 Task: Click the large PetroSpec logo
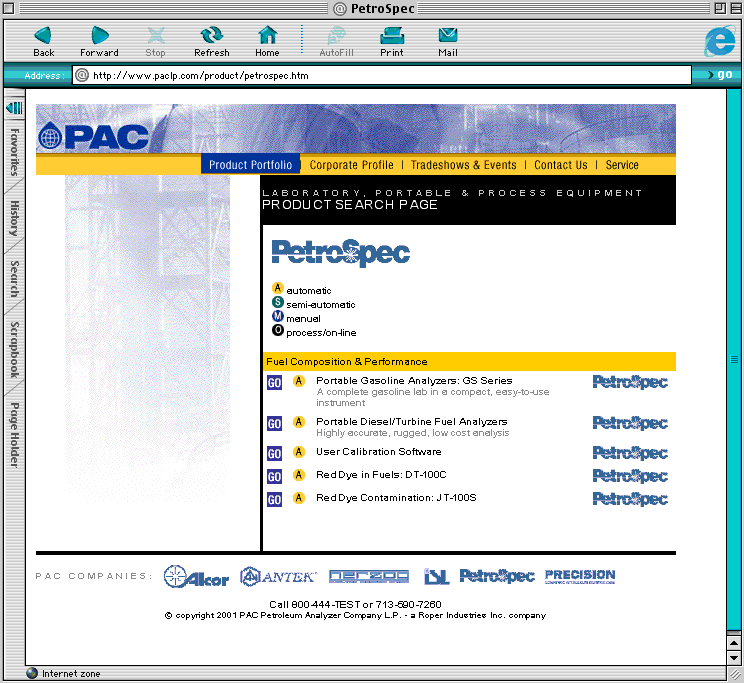341,253
